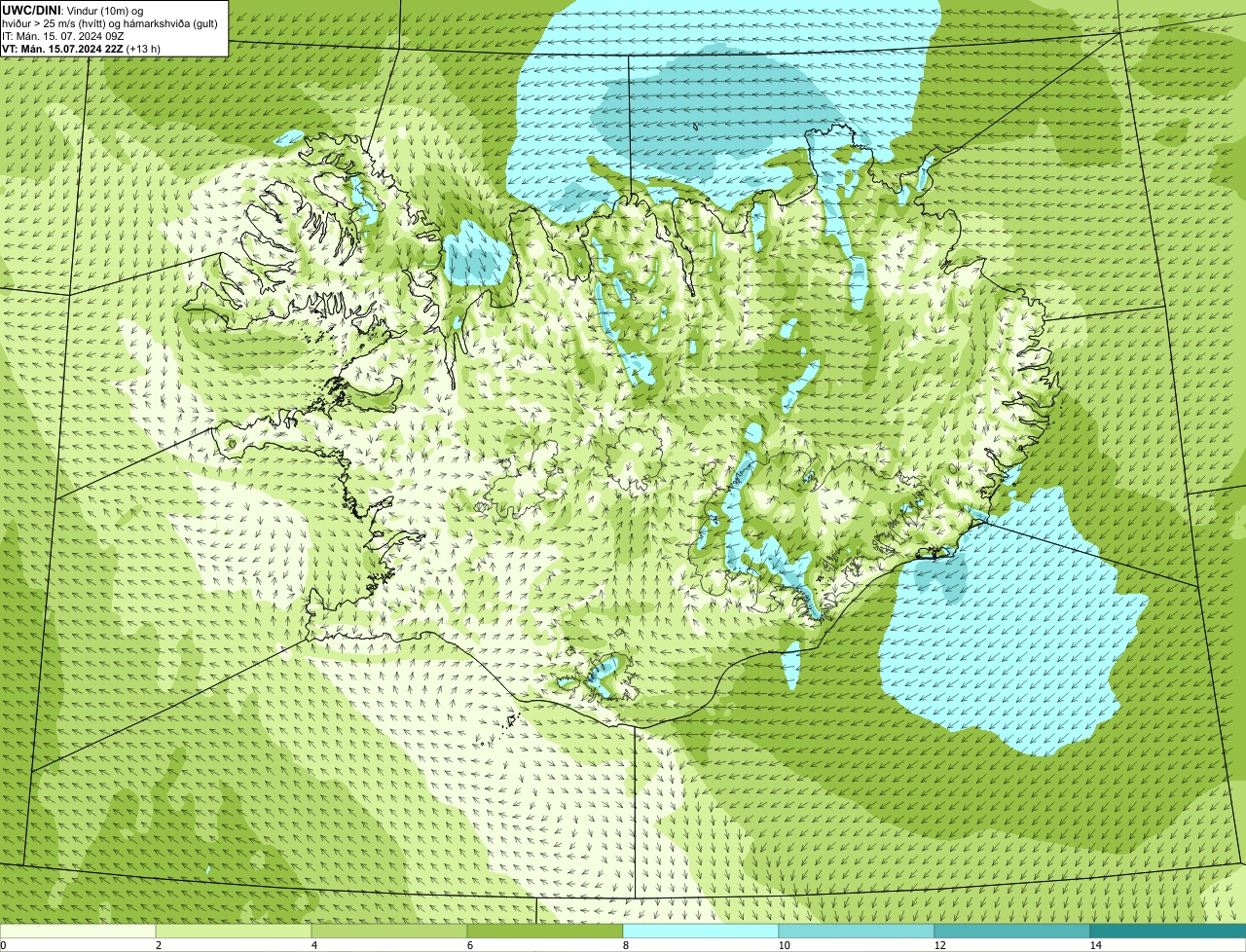The image size is (1246, 952).
Task: Click the legend scale label '2'
Action: (158, 945)
